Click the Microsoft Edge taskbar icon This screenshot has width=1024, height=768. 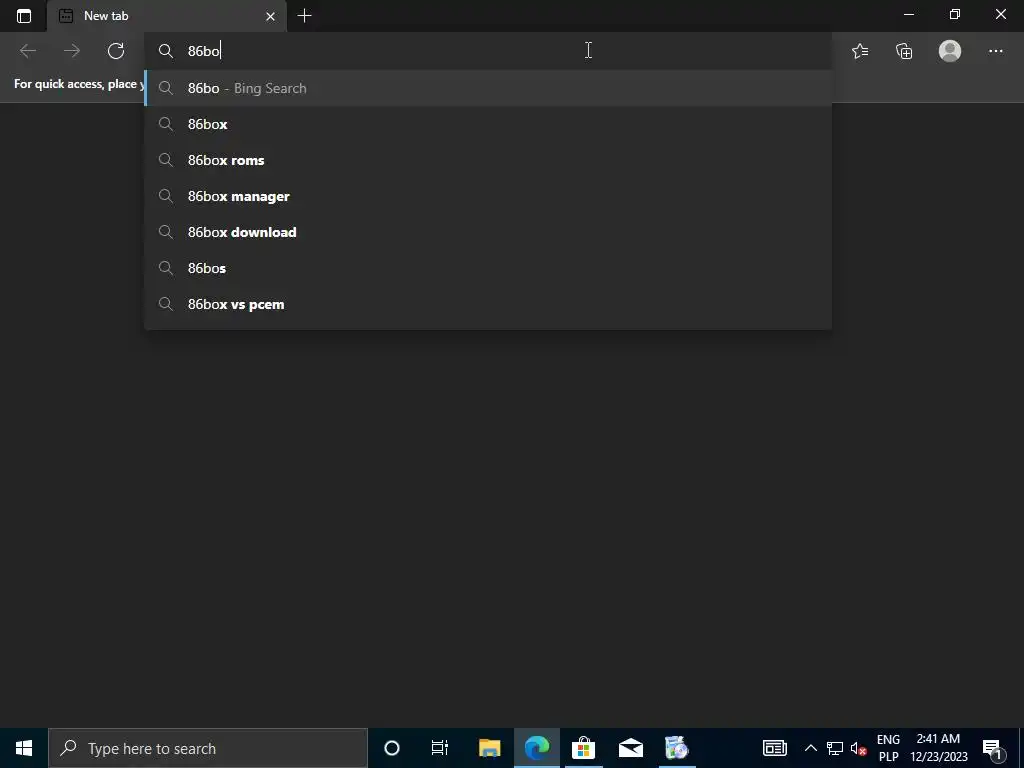[537, 748]
